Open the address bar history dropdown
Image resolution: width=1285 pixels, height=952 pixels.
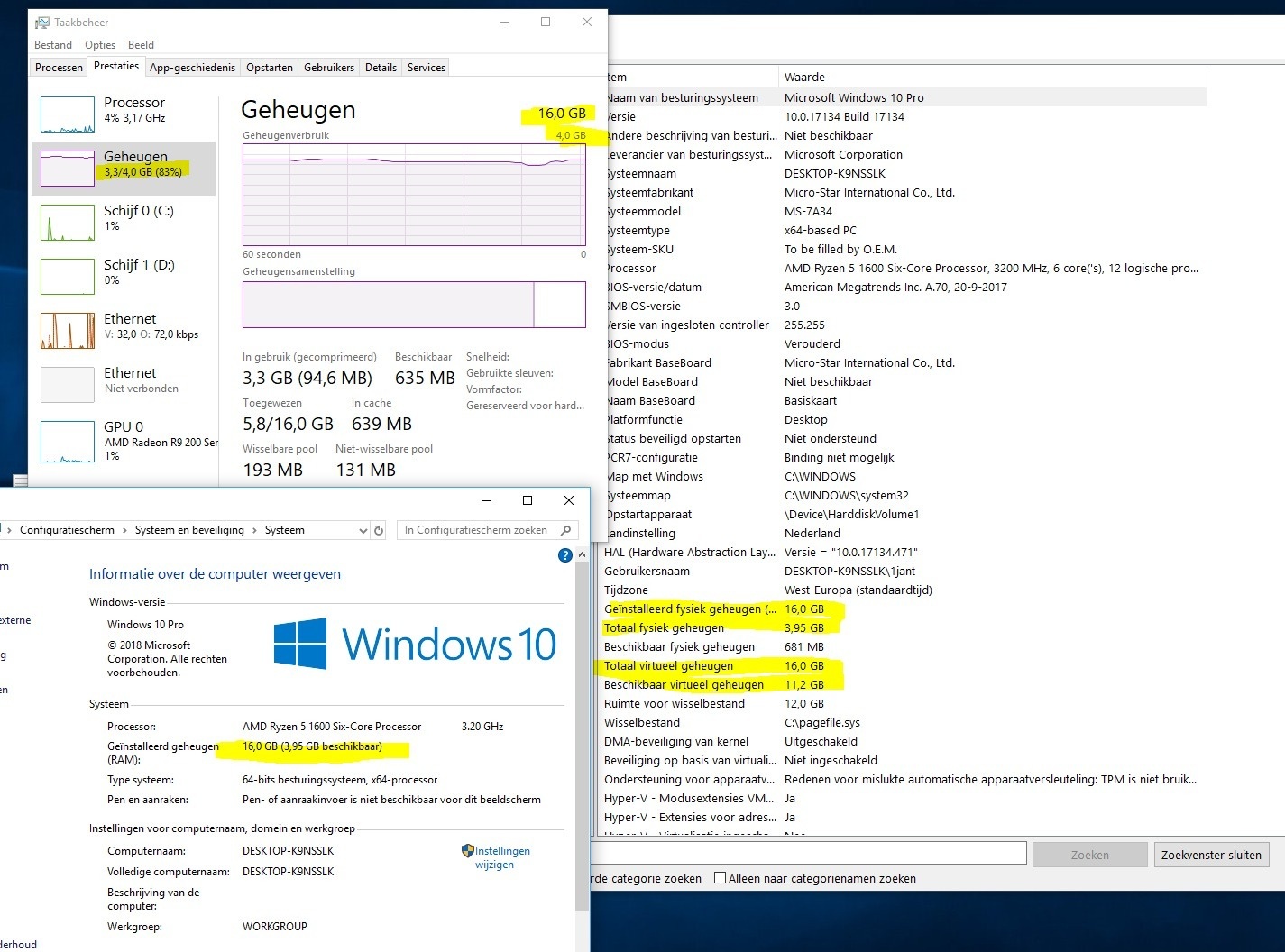(x=363, y=530)
